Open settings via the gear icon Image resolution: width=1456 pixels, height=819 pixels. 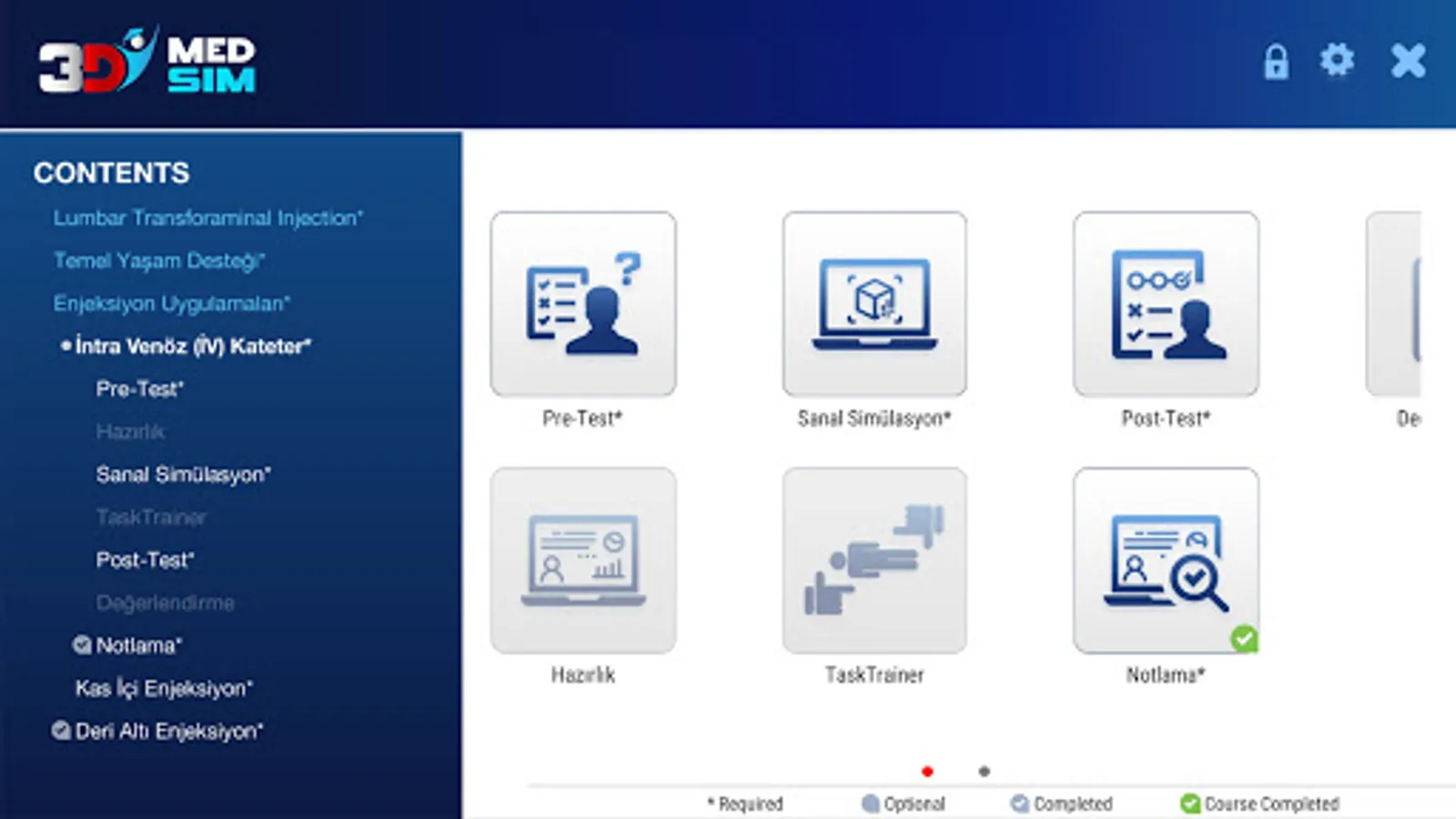(1337, 61)
